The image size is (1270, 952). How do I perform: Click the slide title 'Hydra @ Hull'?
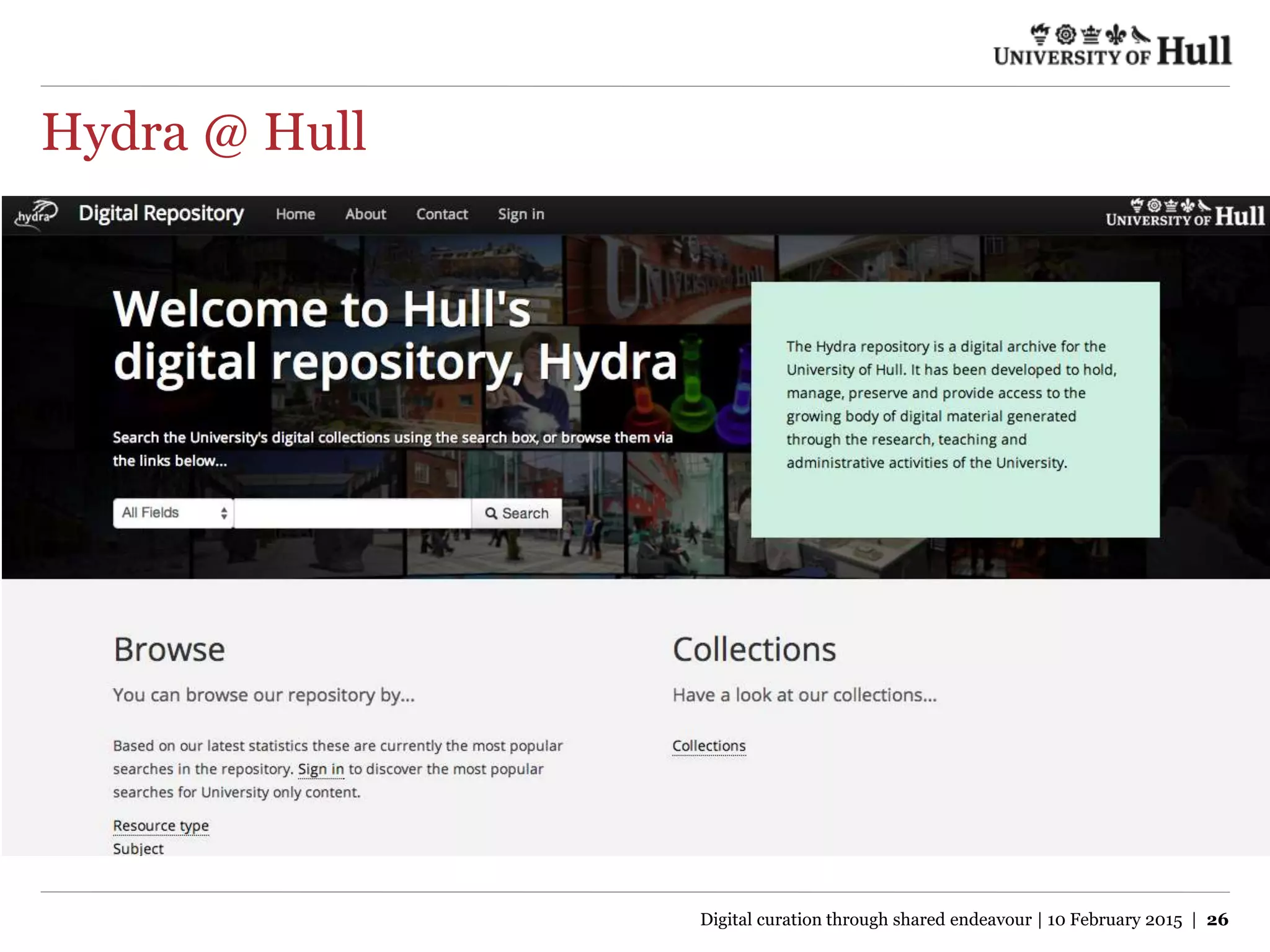click(x=204, y=132)
